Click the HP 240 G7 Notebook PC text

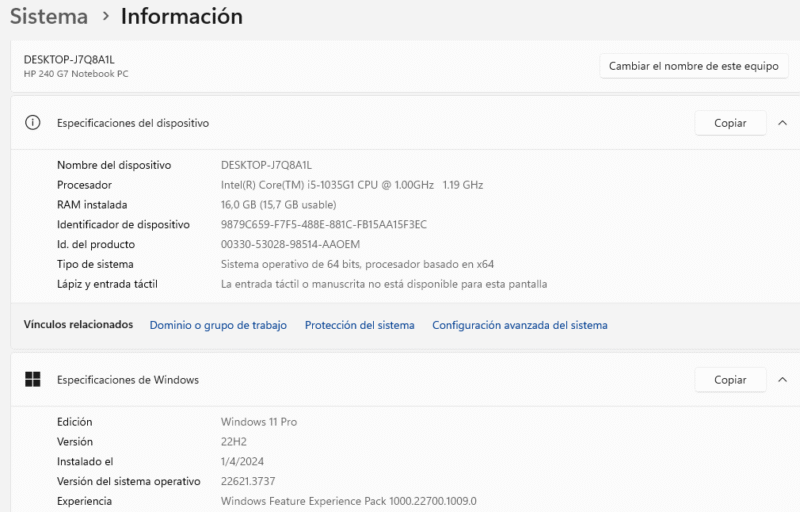[x=76, y=74]
